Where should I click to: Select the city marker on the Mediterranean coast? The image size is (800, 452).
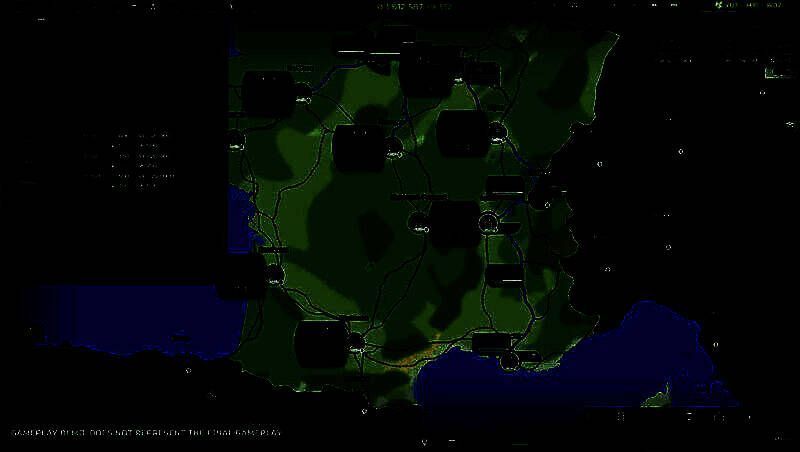510,359
